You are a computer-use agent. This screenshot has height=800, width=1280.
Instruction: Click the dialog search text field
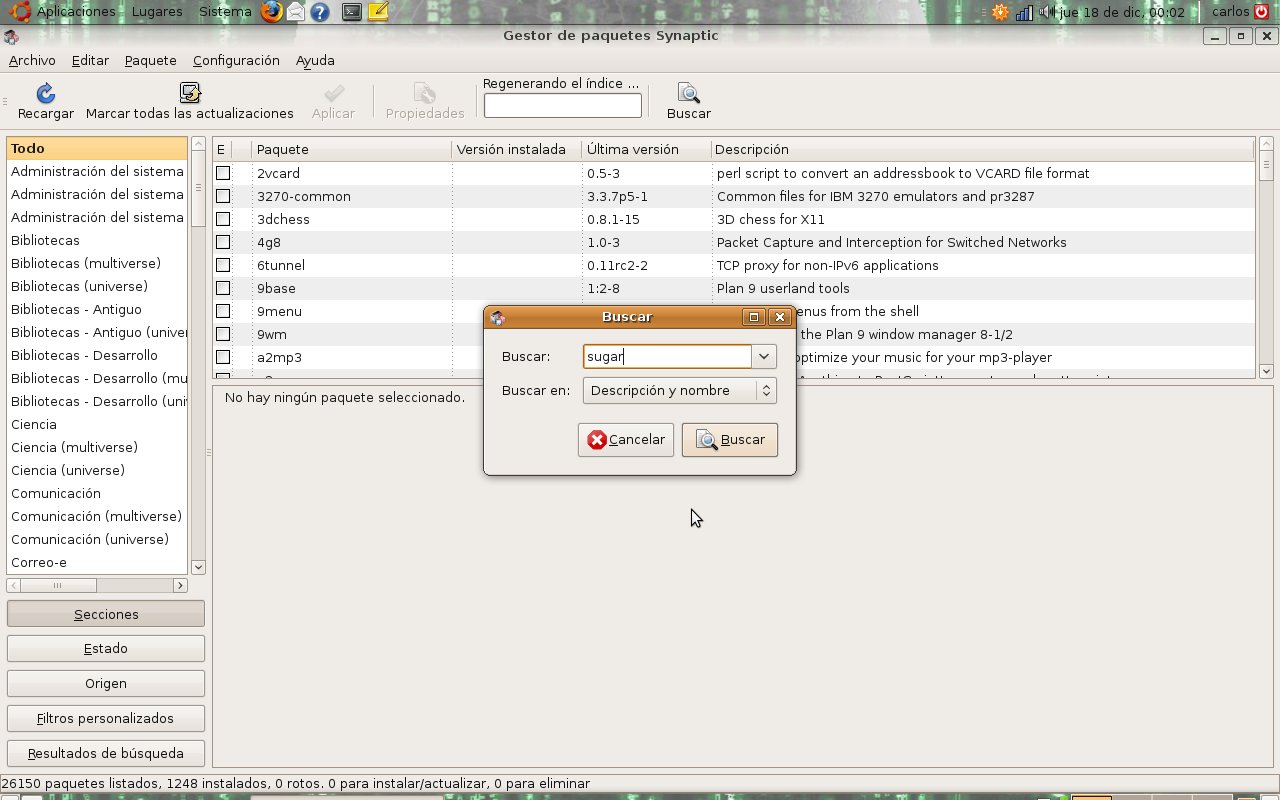click(x=667, y=357)
